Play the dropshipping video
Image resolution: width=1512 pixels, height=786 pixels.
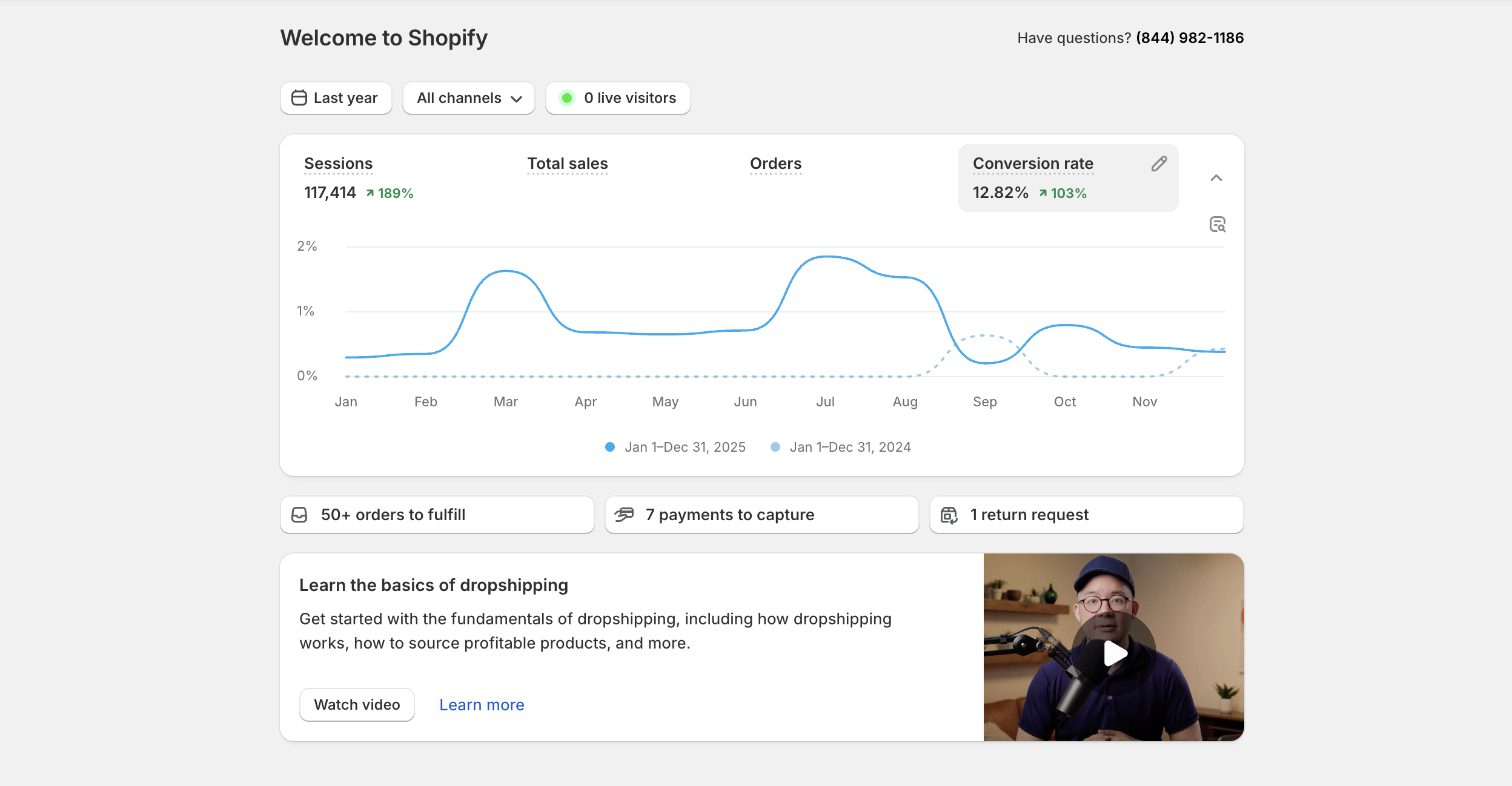[1113, 653]
